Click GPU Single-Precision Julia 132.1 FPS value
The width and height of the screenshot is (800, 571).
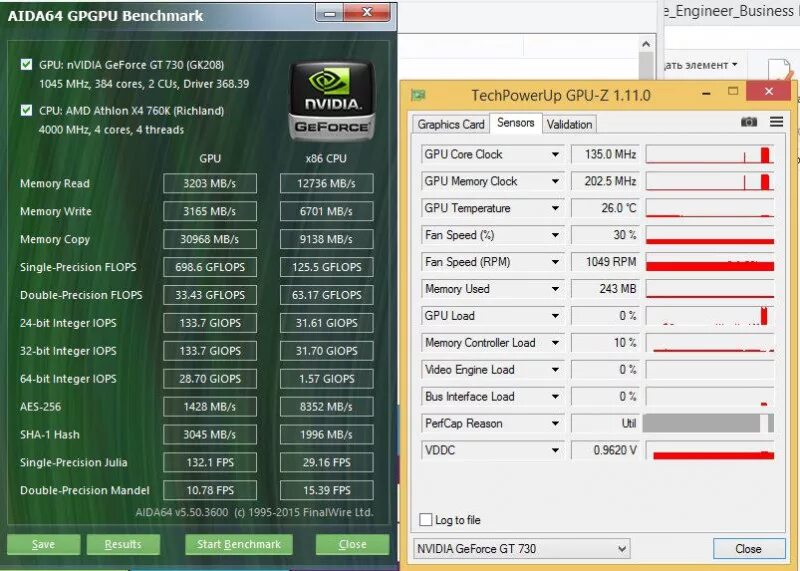[x=210, y=462]
